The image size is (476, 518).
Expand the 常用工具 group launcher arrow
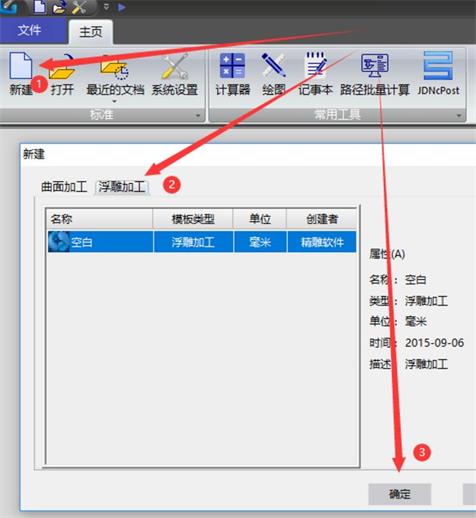(459, 116)
